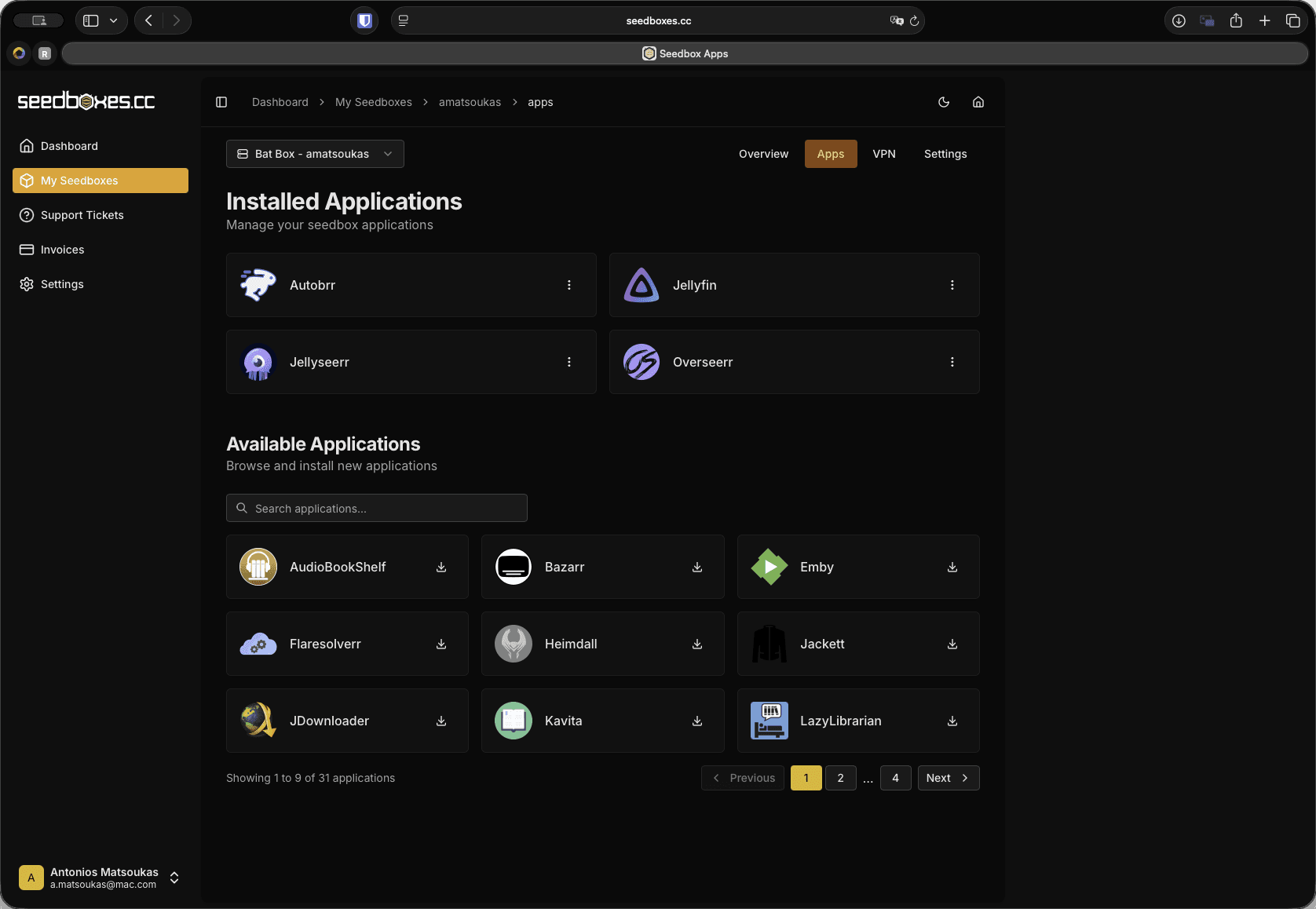This screenshot has width=1316, height=909.
Task: Click the Bazarr logo icon
Action: (x=514, y=567)
